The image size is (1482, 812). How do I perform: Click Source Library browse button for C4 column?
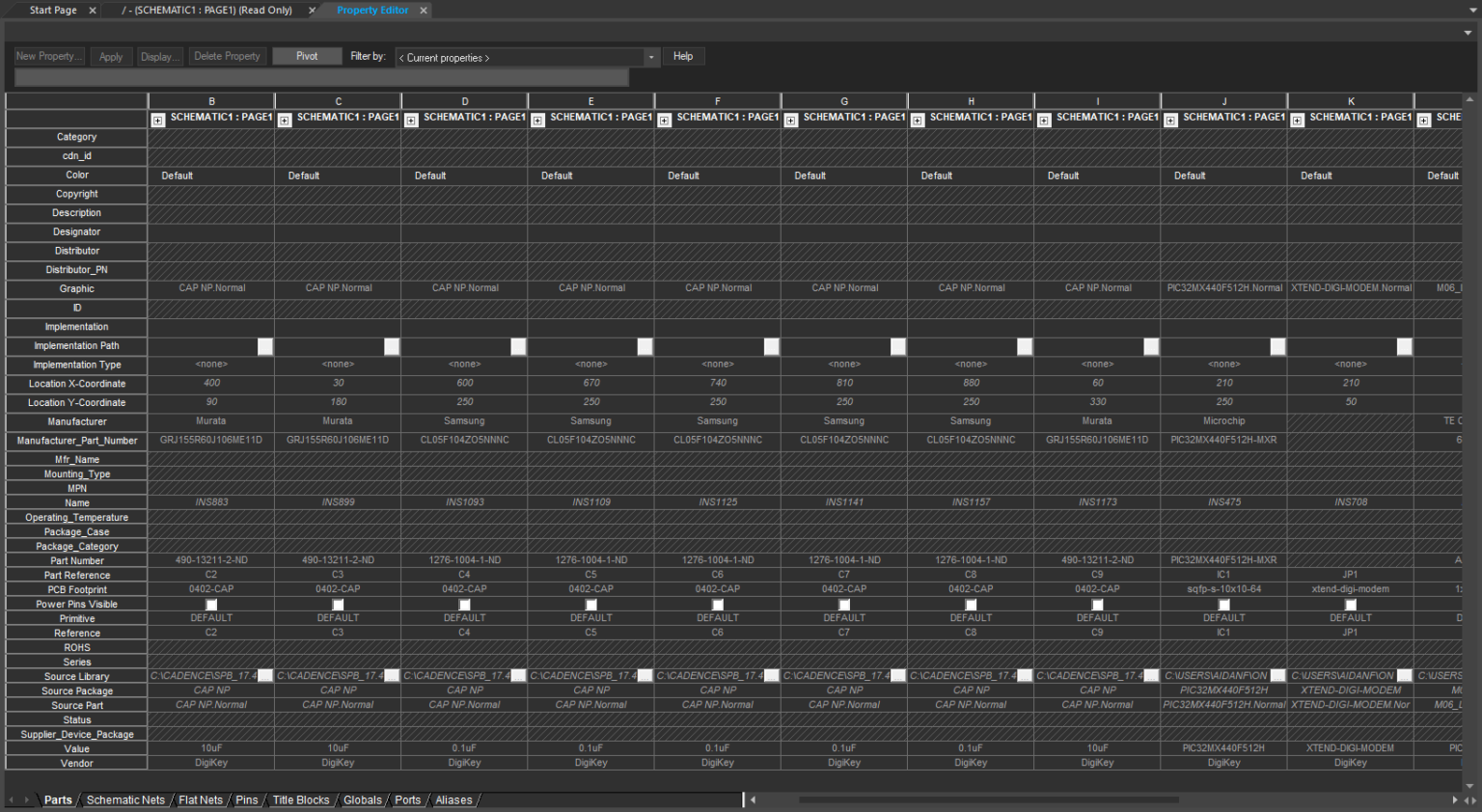click(x=518, y=676)
